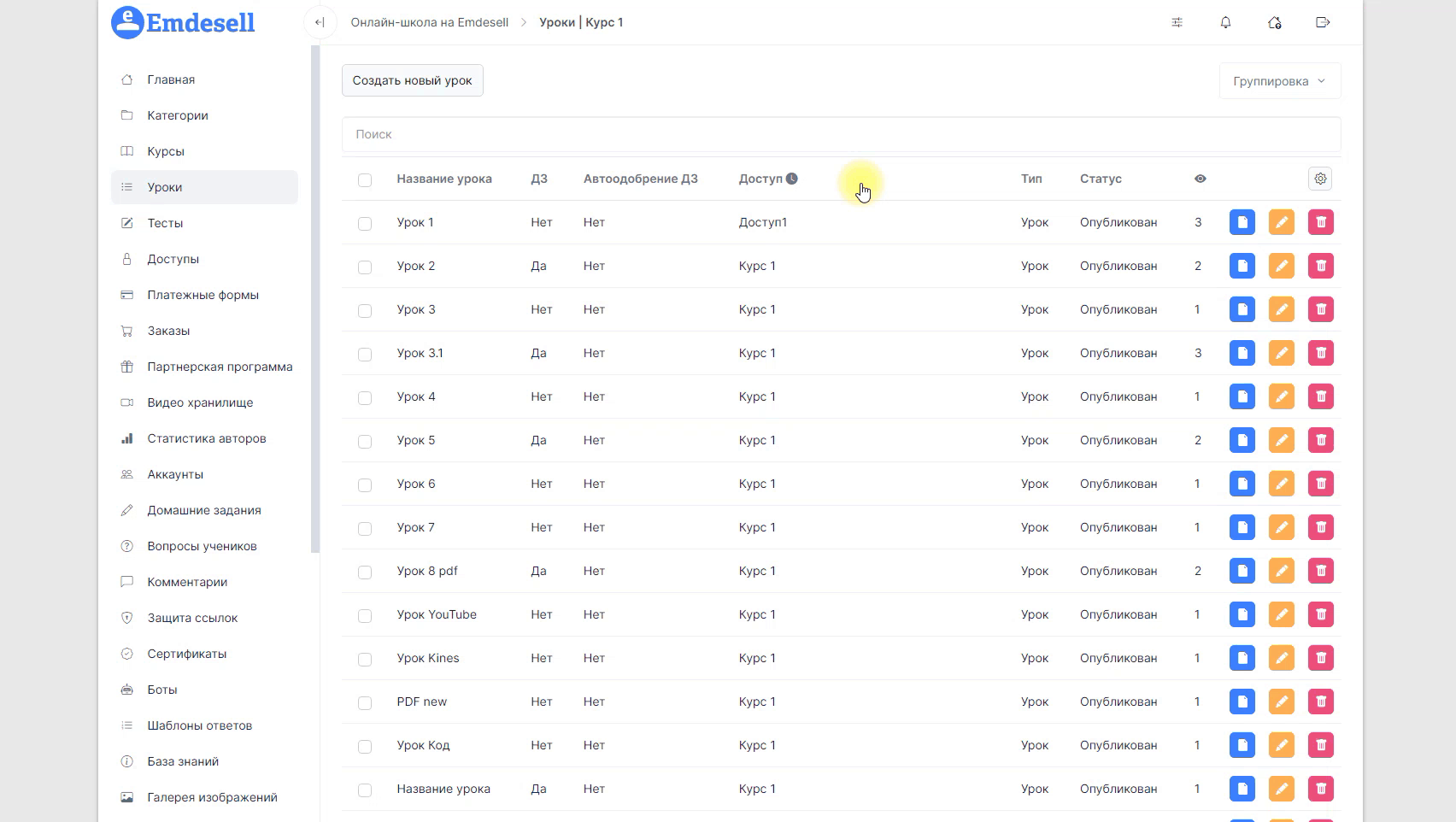
Task: Click the table settings gear icon
Action: [1320, 179]
